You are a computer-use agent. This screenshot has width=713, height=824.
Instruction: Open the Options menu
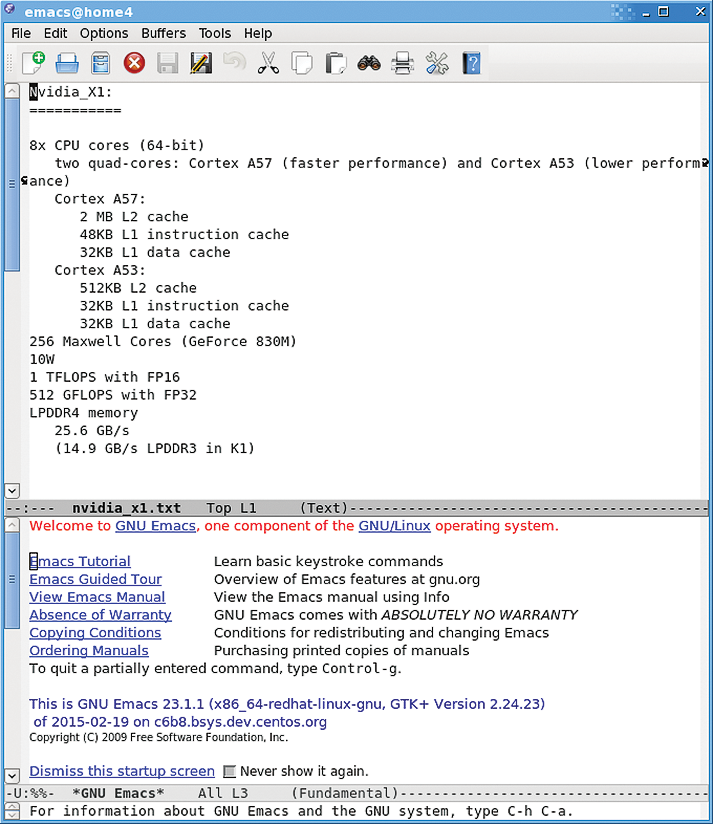(x=104, y=34)
